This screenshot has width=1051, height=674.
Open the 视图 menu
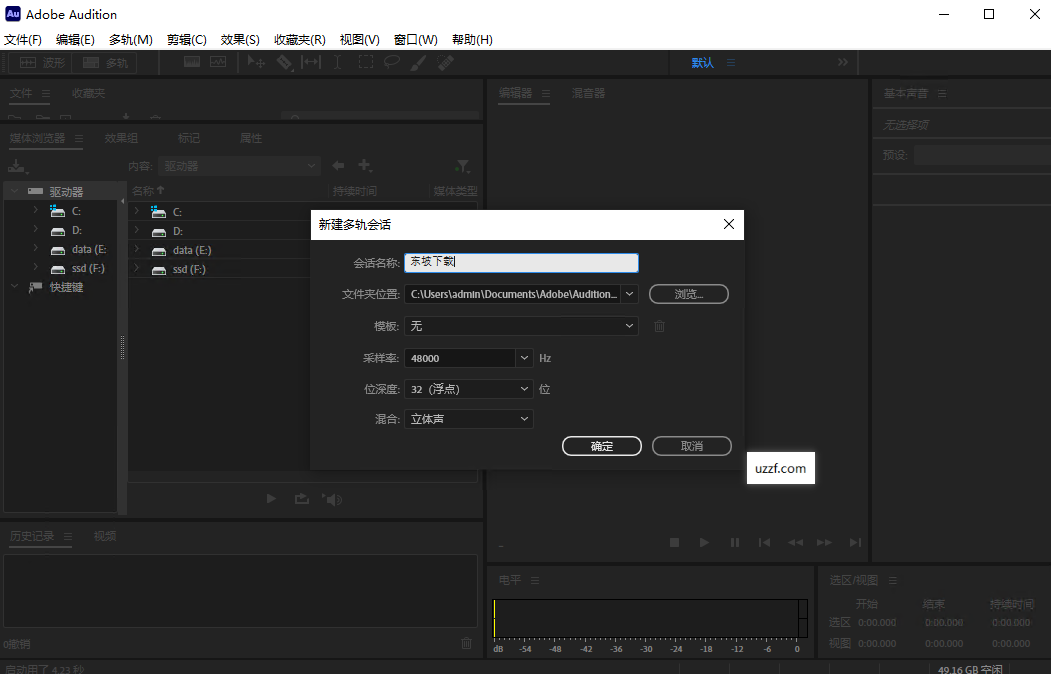(x=360, y=39)
